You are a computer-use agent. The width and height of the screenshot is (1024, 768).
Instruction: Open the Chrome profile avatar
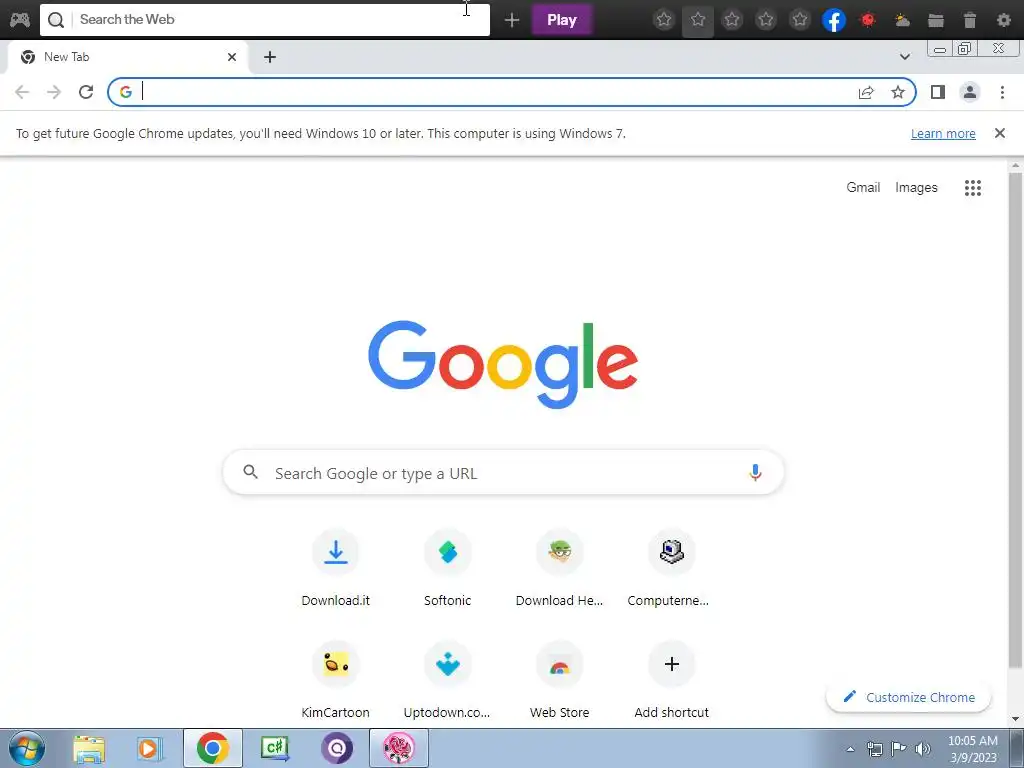(970, 92)
